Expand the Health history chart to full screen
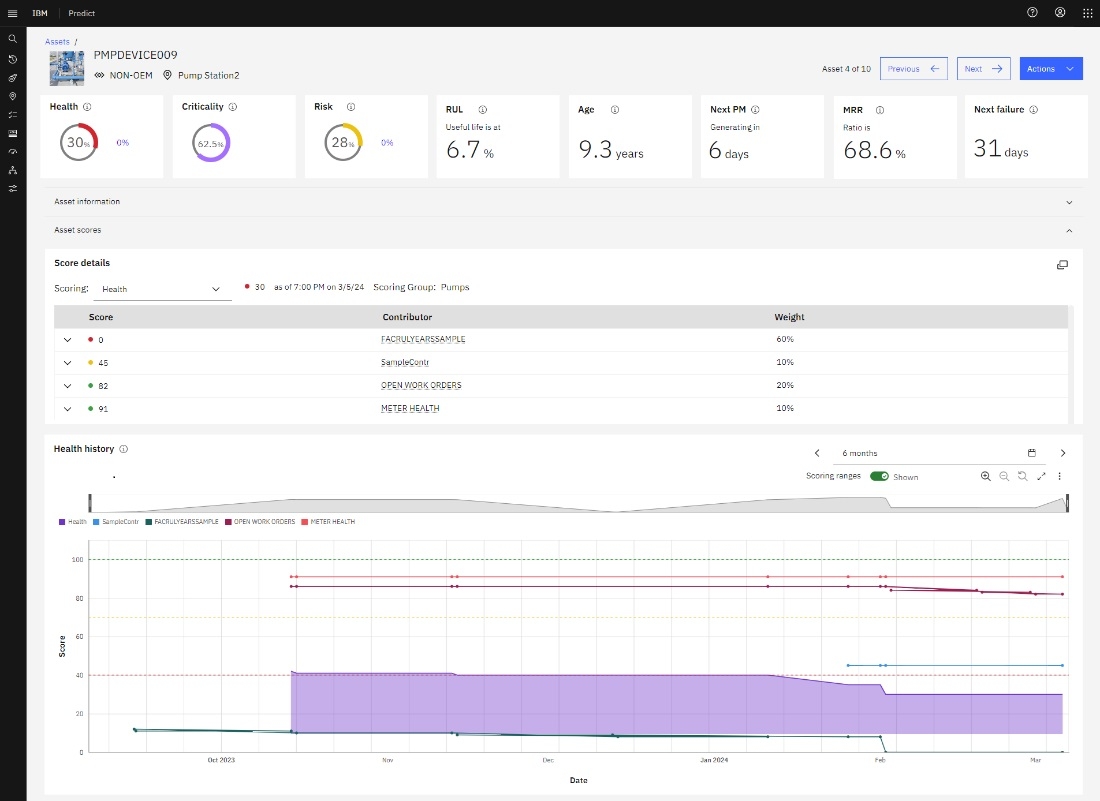The image size is (1100, 801). tap(1041, 476)
